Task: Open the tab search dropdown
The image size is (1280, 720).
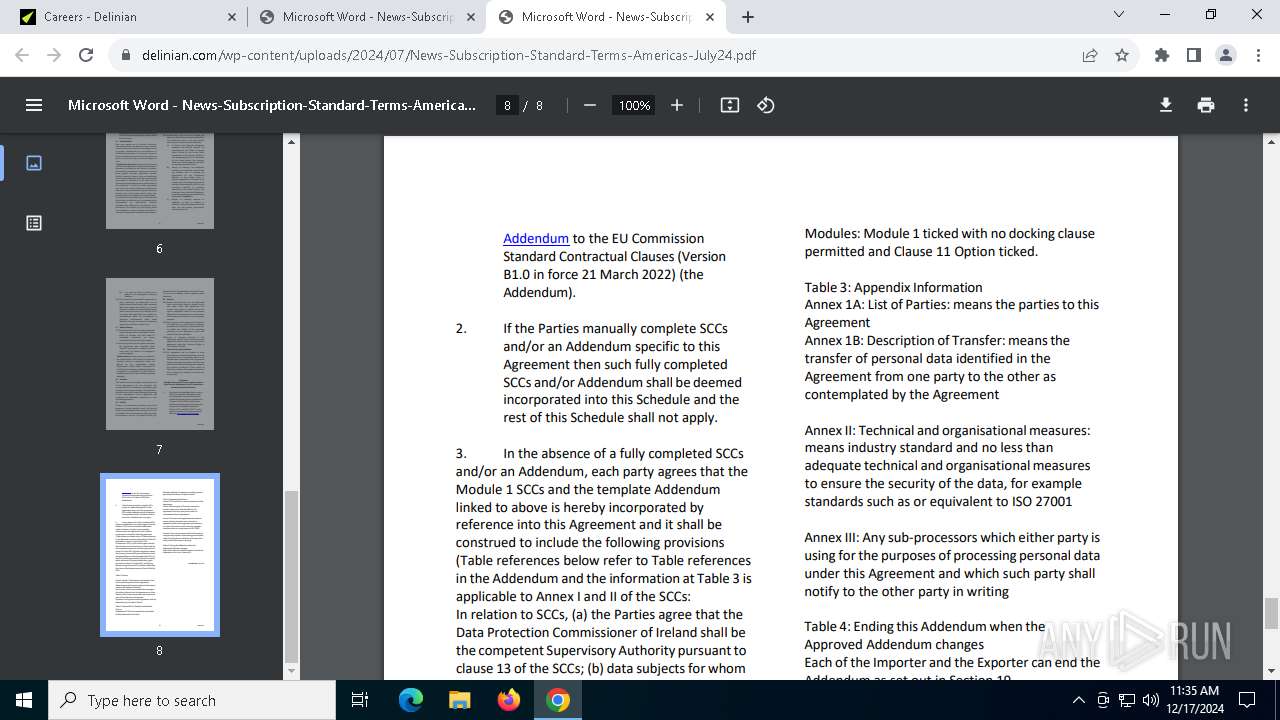Action: pyautogui.click(x=1119, y=15)
